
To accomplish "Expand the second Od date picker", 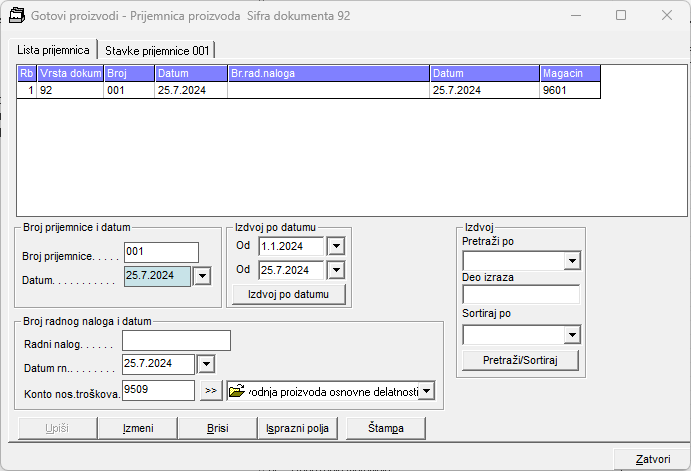I will (x=336, y=270).
